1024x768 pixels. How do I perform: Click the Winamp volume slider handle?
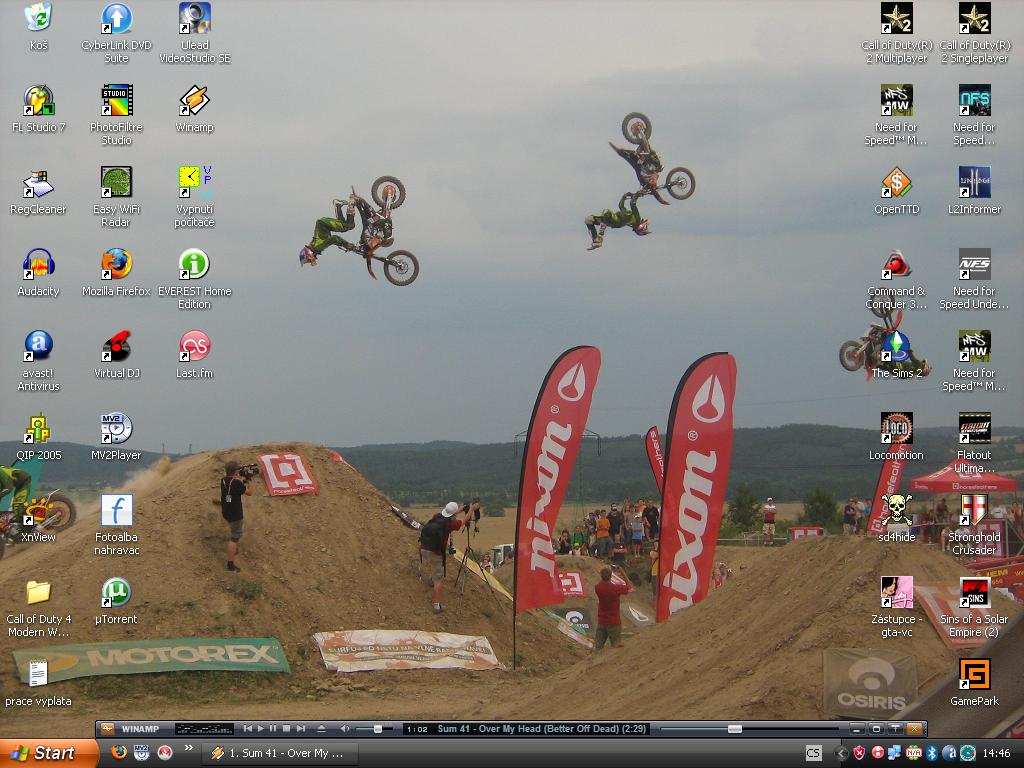(377, 729)
